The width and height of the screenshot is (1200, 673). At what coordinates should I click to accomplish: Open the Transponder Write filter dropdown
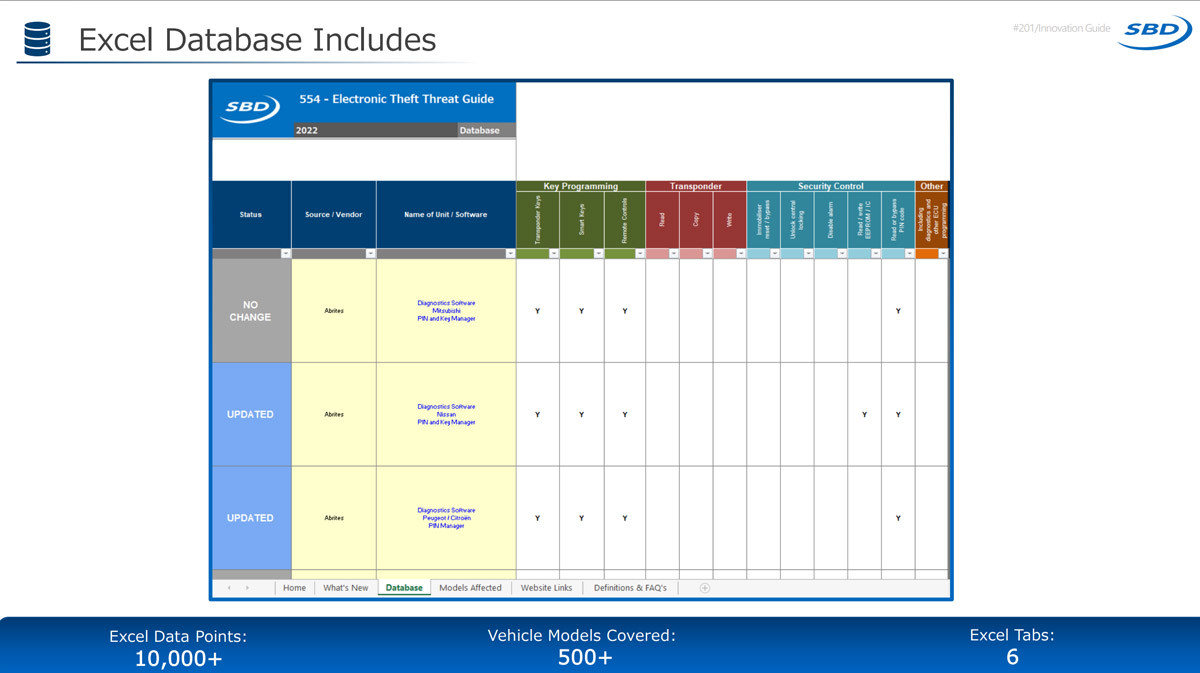[741, 254]
